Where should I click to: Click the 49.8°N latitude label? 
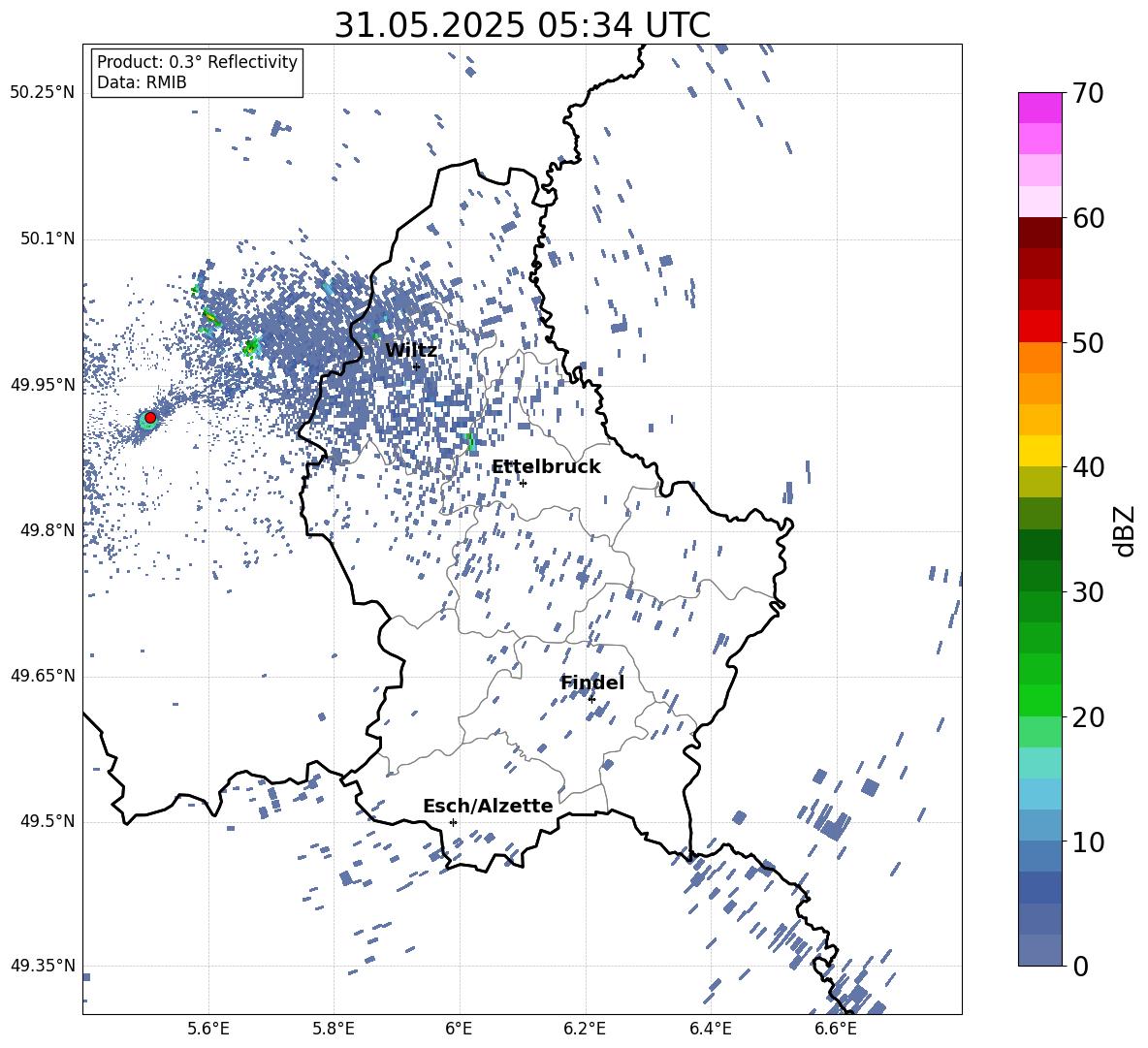point(47,530)
